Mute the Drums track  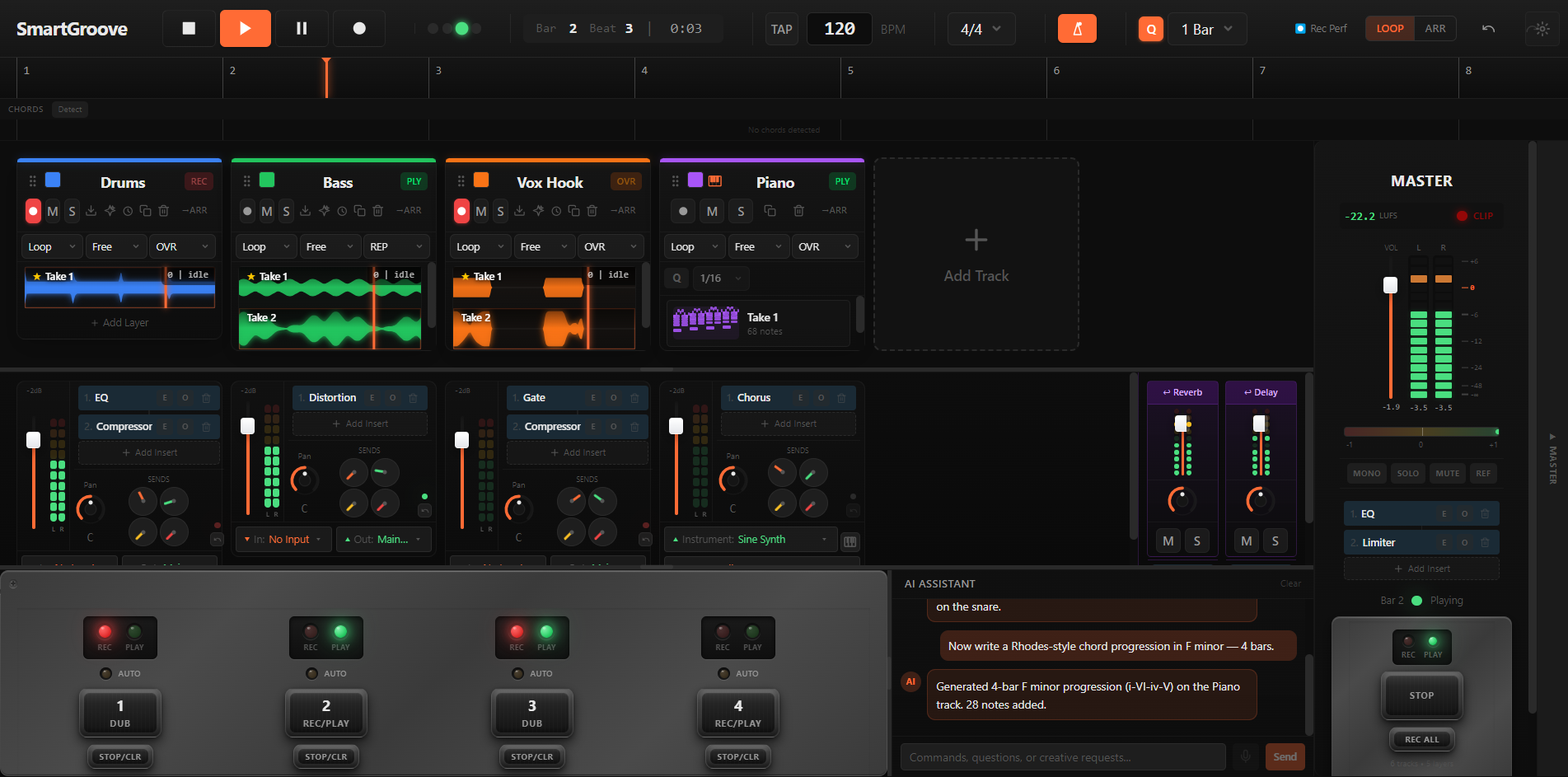[x=53, y=211]
